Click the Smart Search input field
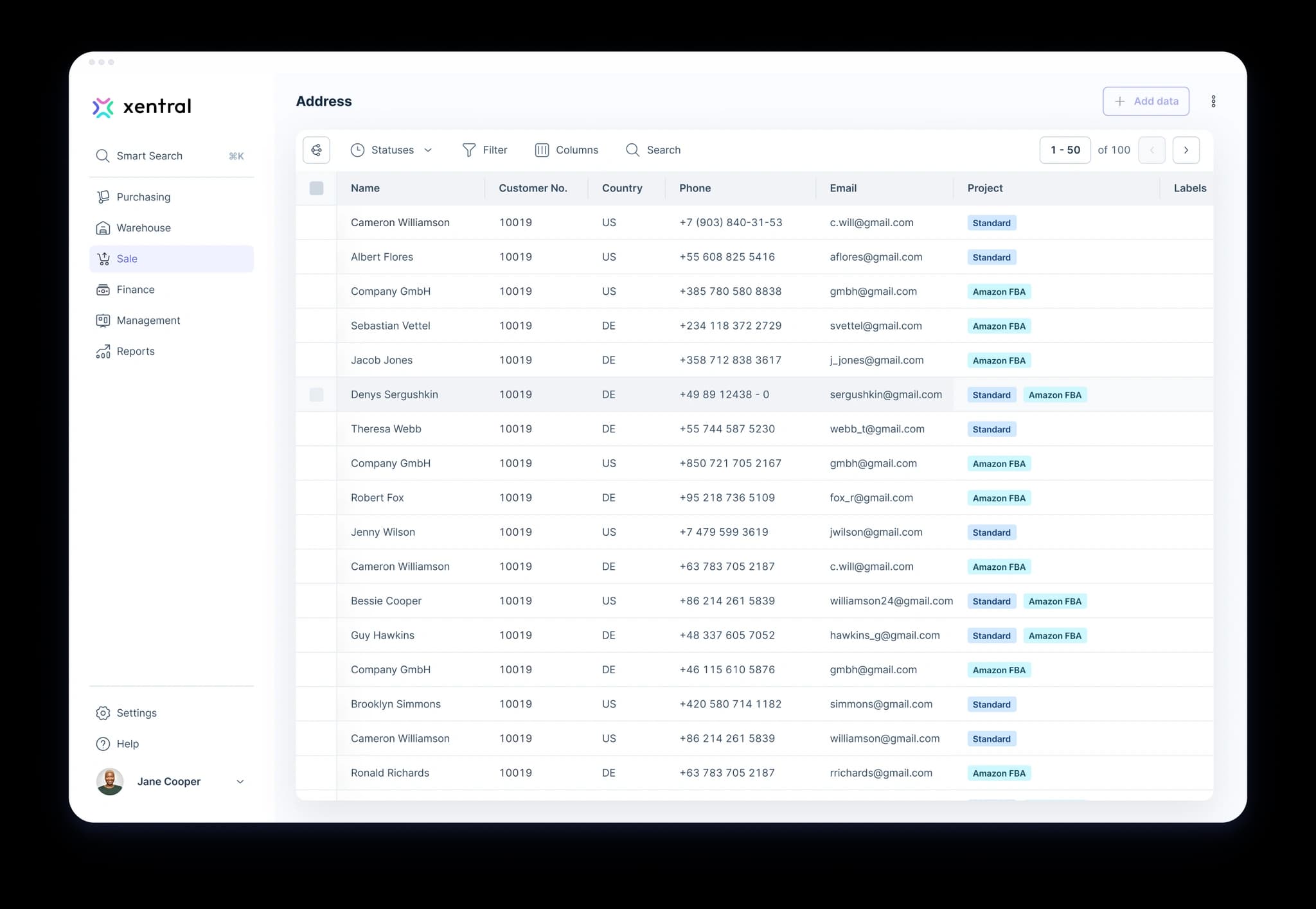Viewport: 1316px width, 909px height. (x=172, y=156)
